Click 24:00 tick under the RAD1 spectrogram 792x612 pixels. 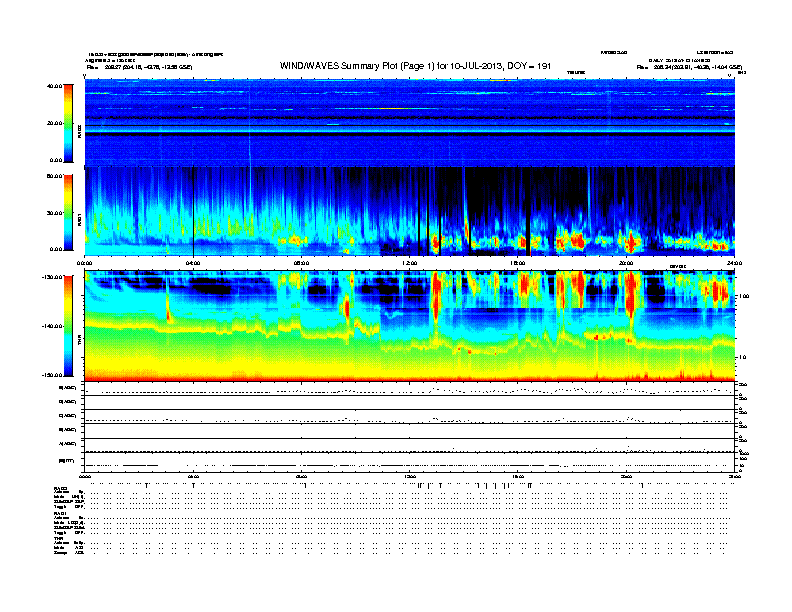point(734,263)
